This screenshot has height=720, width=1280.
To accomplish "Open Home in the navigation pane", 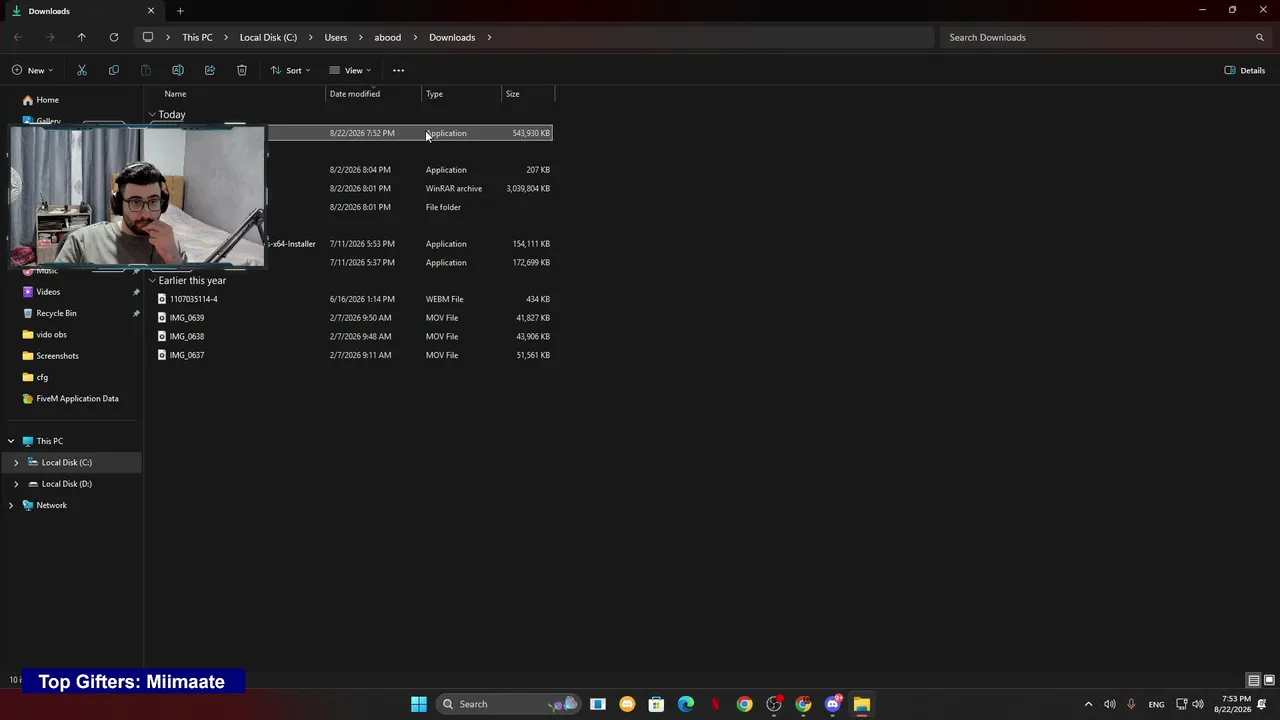I will pyautogui.click(x=47, y=100).
